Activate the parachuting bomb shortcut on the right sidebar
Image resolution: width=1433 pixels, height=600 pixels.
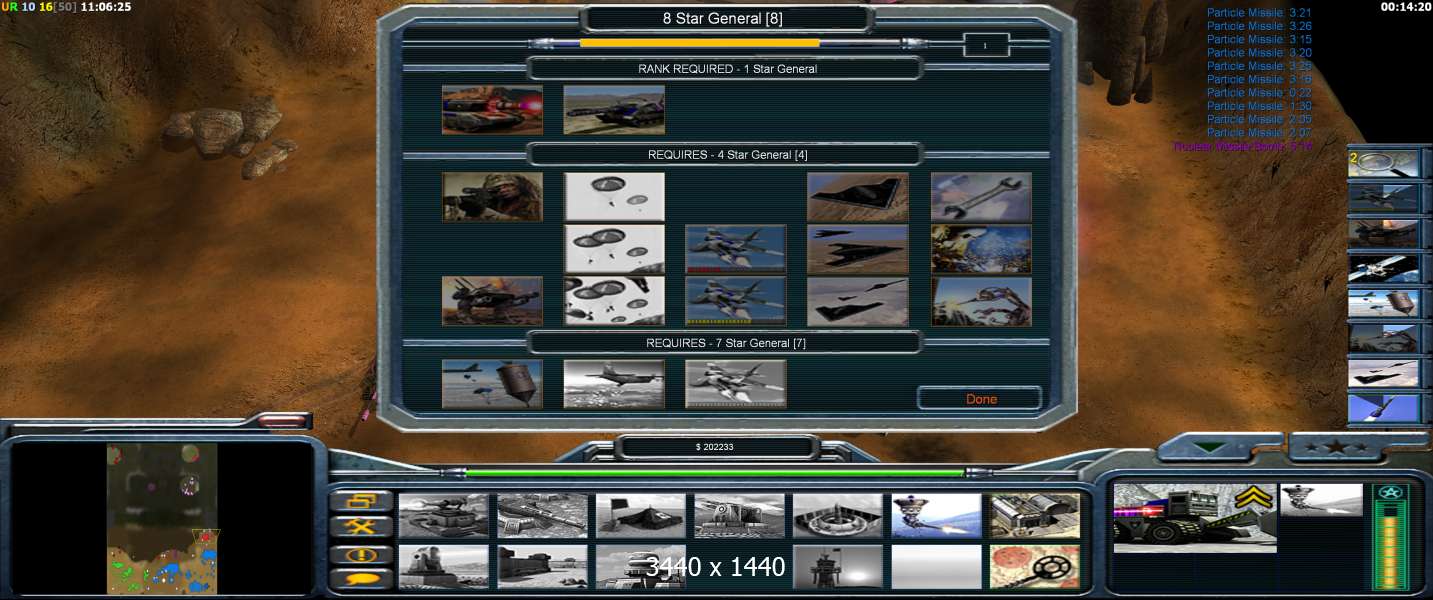coord(1384,303)
